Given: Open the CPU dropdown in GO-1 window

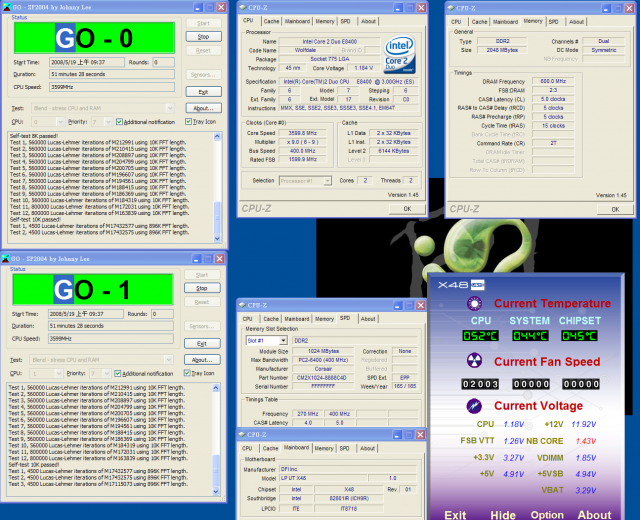Looking at the screenshot, I should click(58, 373).
